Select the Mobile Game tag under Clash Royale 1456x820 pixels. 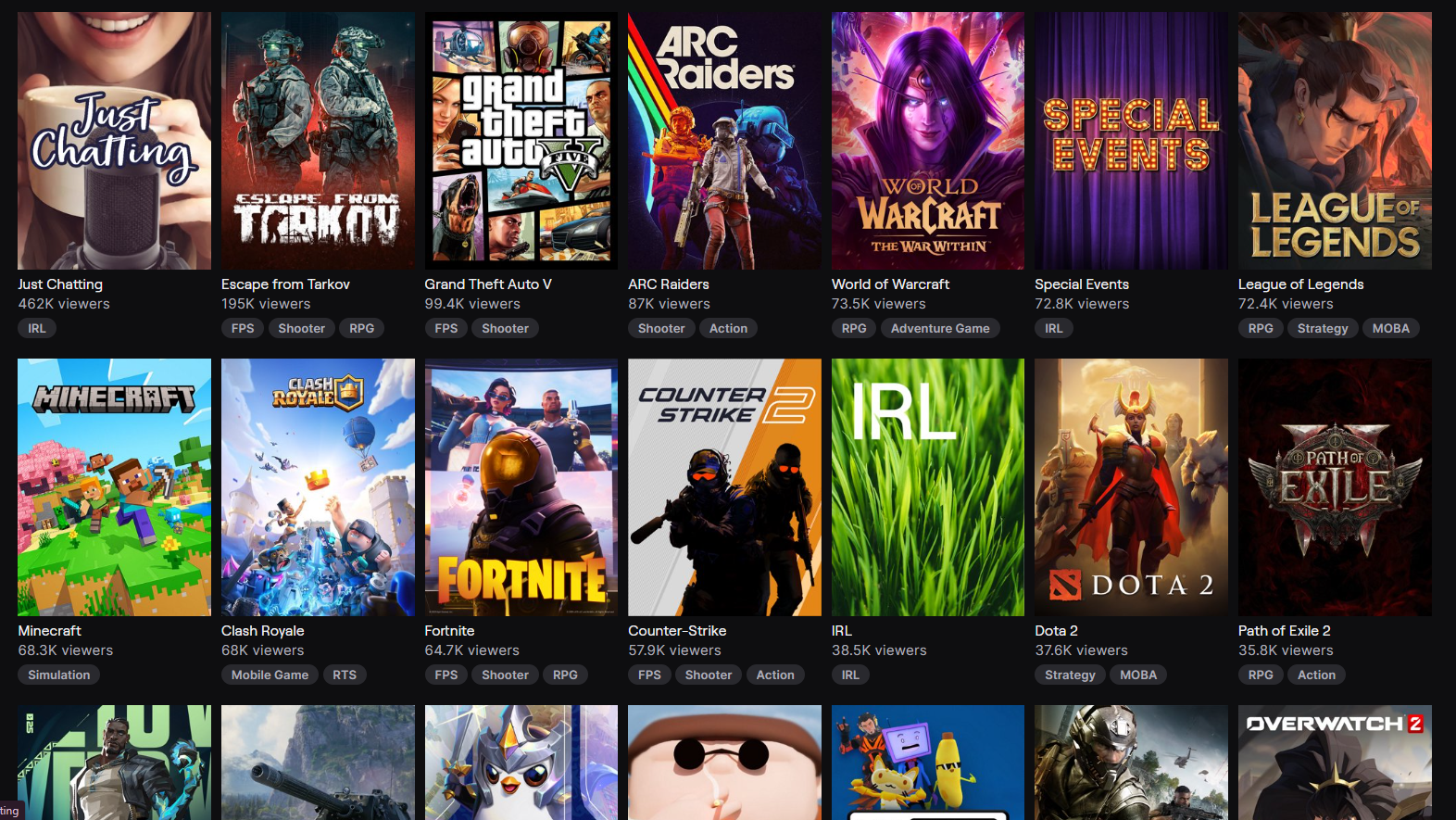270,675
